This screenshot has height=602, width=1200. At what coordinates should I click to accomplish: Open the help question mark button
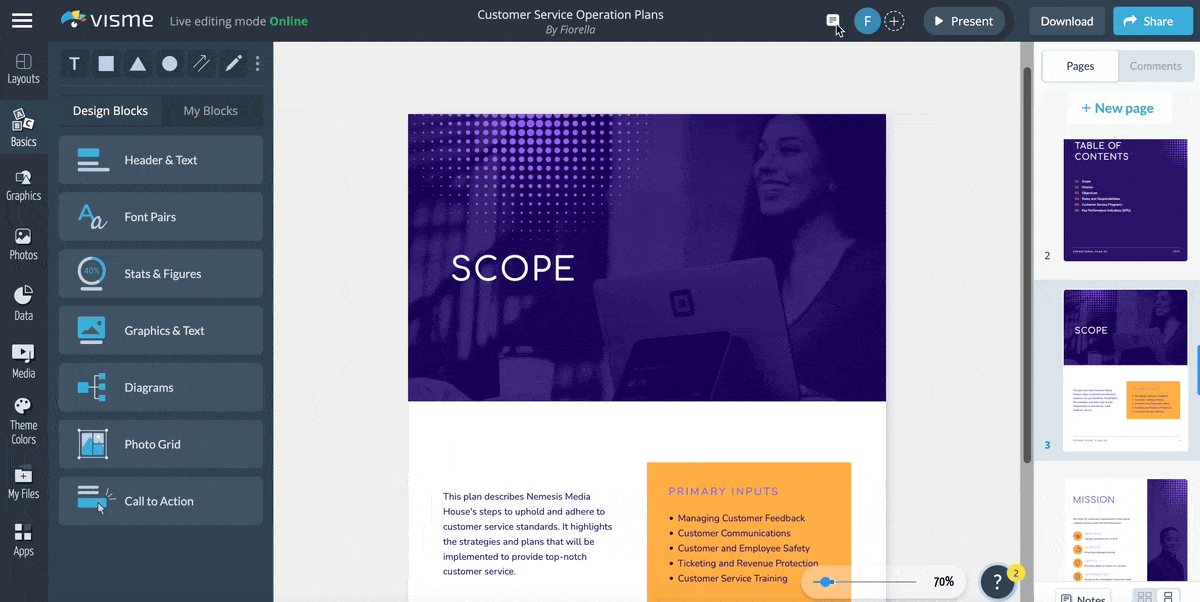pyautogui.click(x=997, y=582)
